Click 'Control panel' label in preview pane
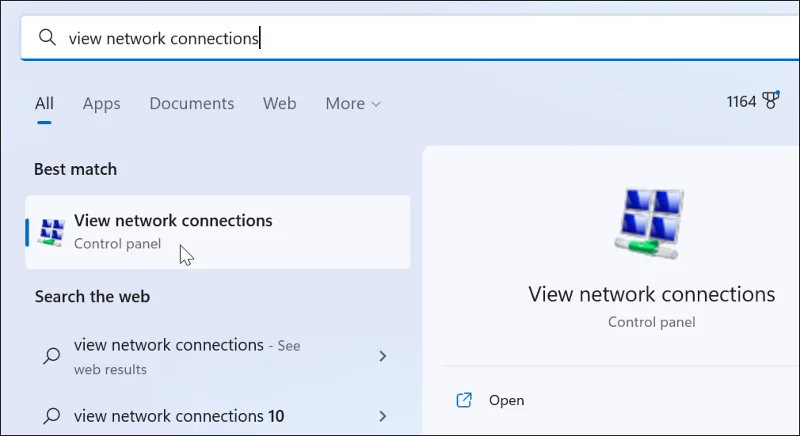This screenshot has height=436, width=800. coord(652,322)
